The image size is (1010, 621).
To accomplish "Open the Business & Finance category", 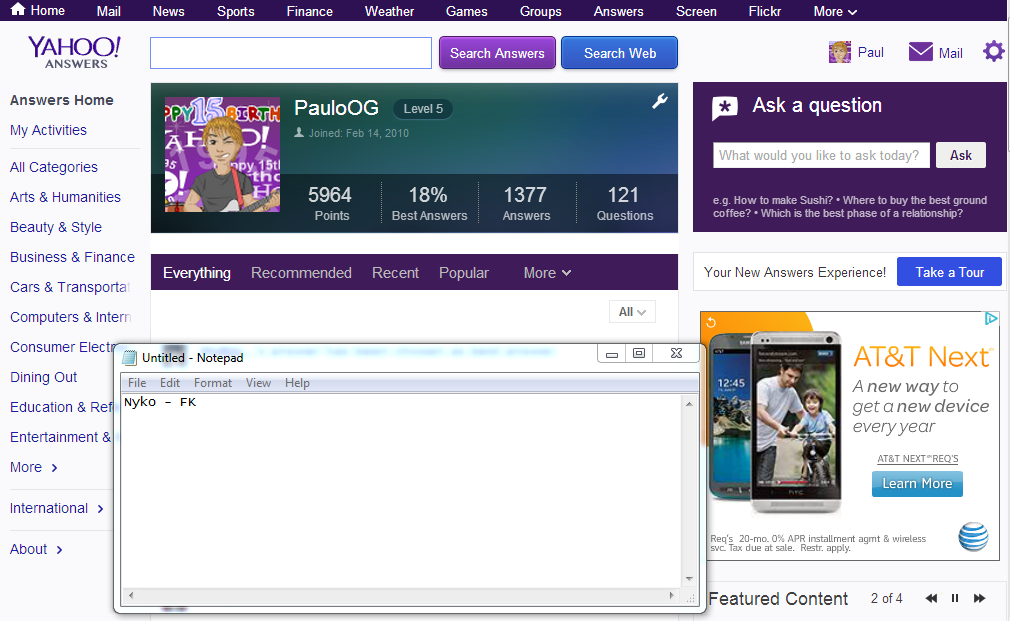I will click(72, 257).
